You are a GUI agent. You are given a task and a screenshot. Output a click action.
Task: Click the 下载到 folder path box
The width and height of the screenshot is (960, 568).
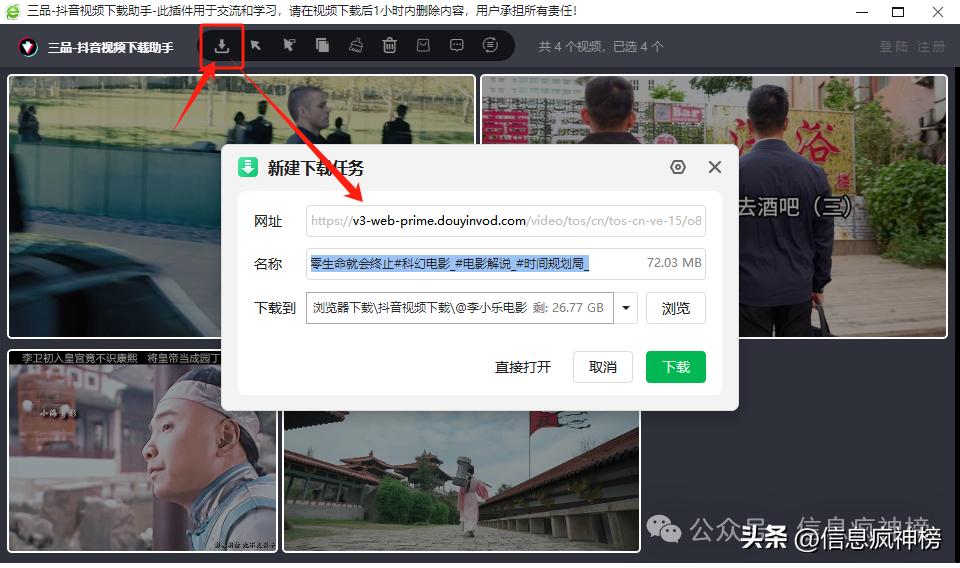[x=460, y=308]
